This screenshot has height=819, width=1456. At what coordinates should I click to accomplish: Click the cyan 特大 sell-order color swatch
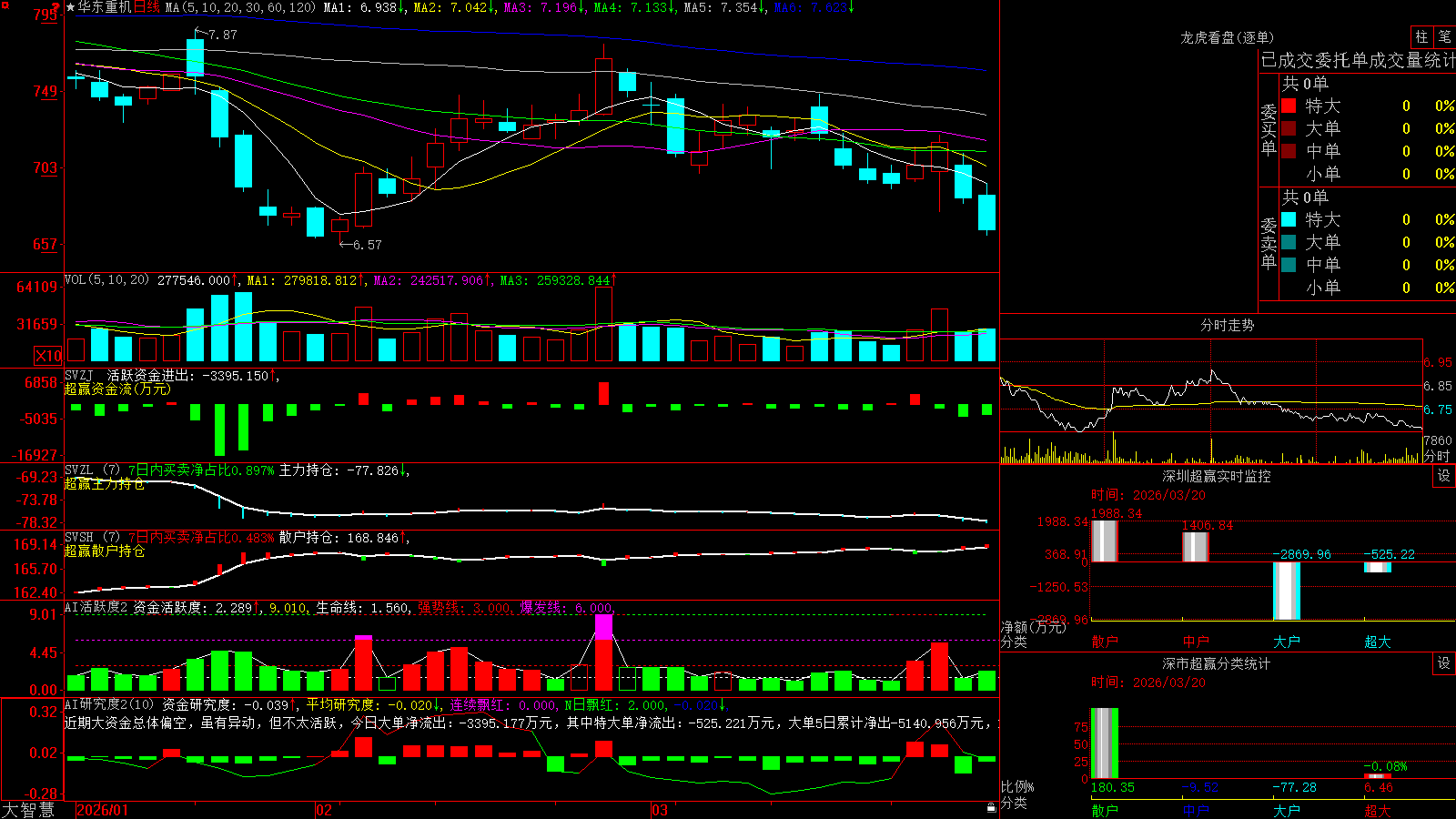pyautogui.click(x=1289, y=219)
